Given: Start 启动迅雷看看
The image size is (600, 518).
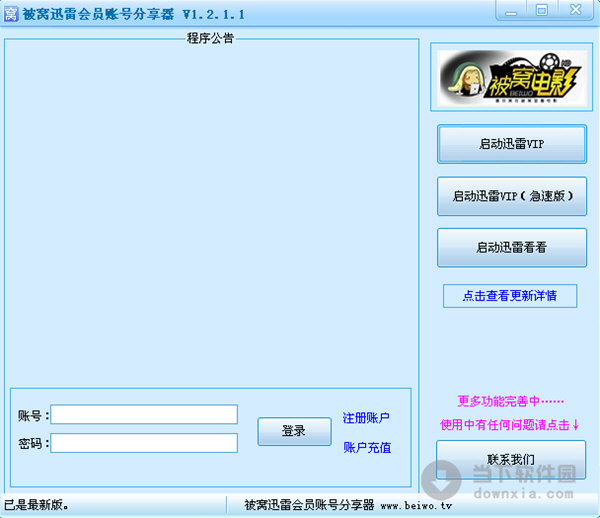Looking at the screenshot, I should [x=512, y=247].
